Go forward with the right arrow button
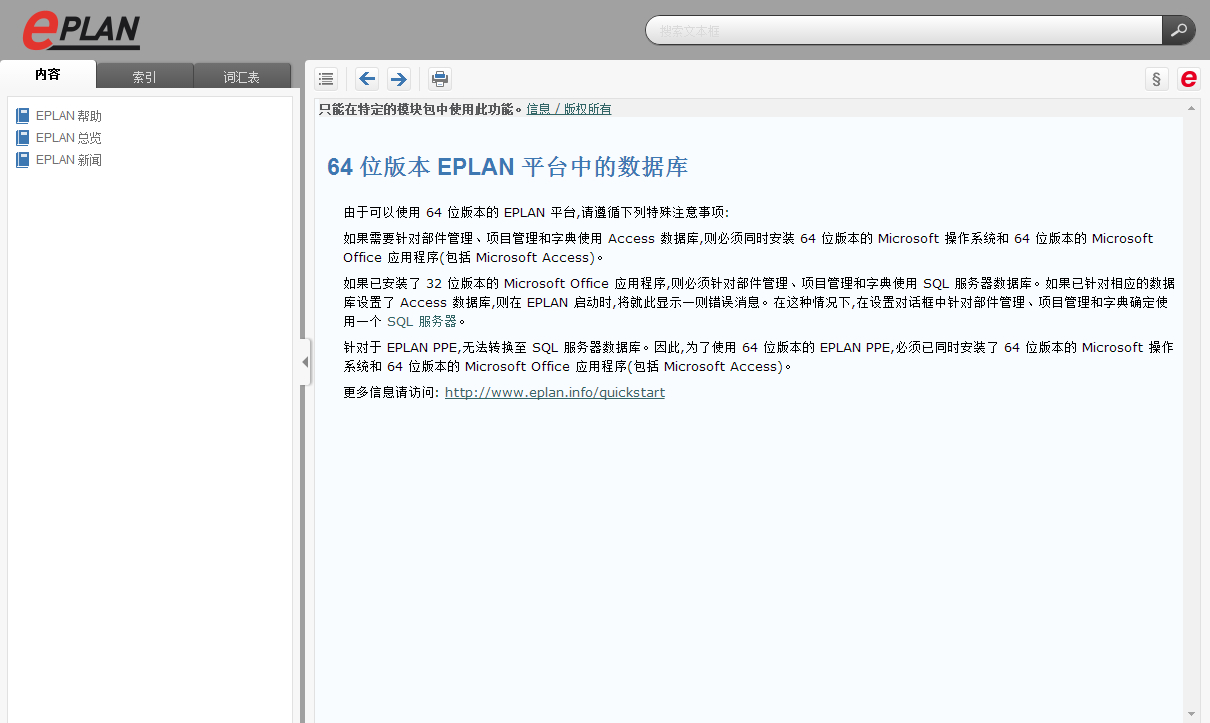 398,79
